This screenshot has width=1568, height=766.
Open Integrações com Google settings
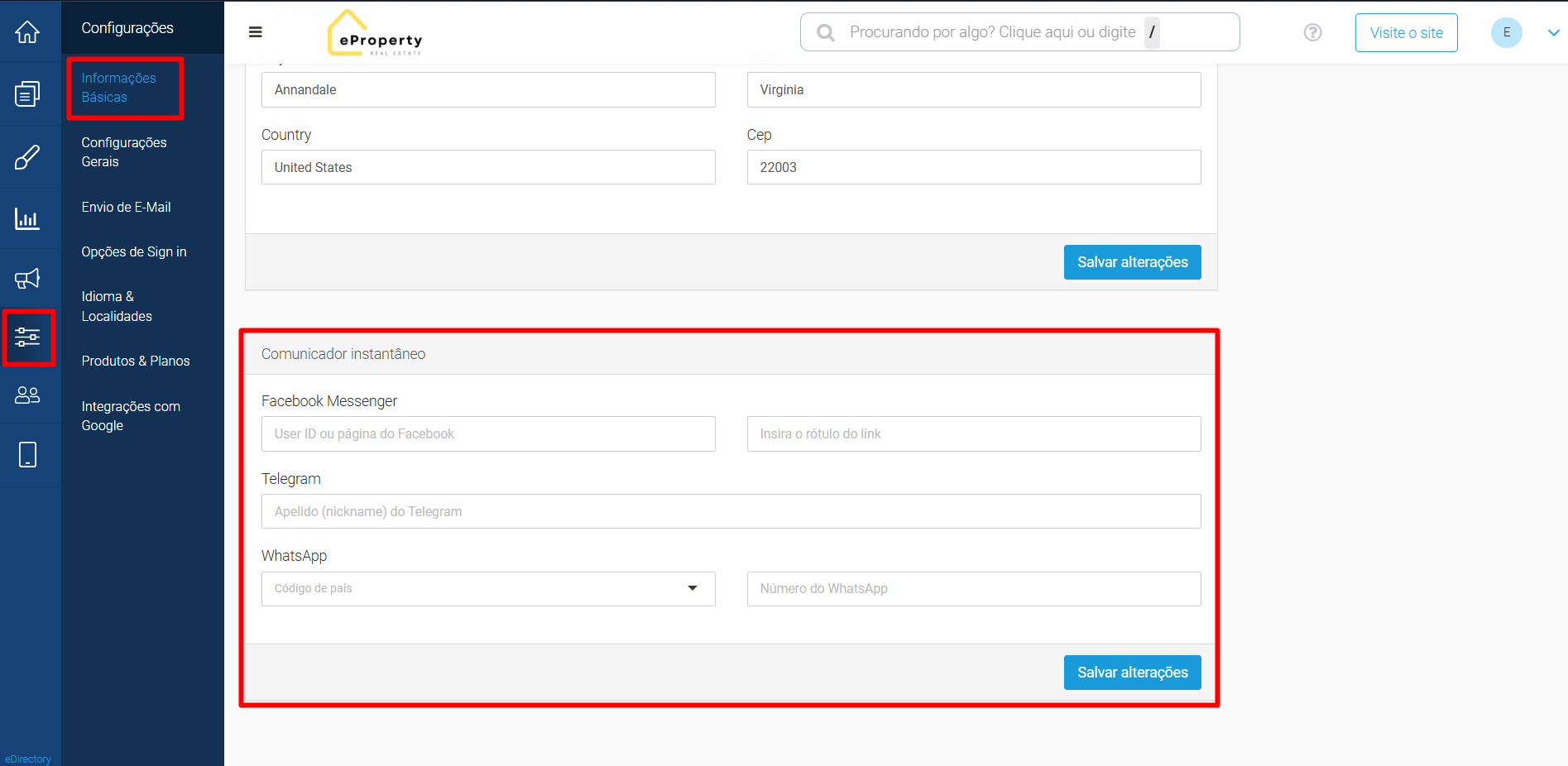pyautogui.click(x=131, y=416)
